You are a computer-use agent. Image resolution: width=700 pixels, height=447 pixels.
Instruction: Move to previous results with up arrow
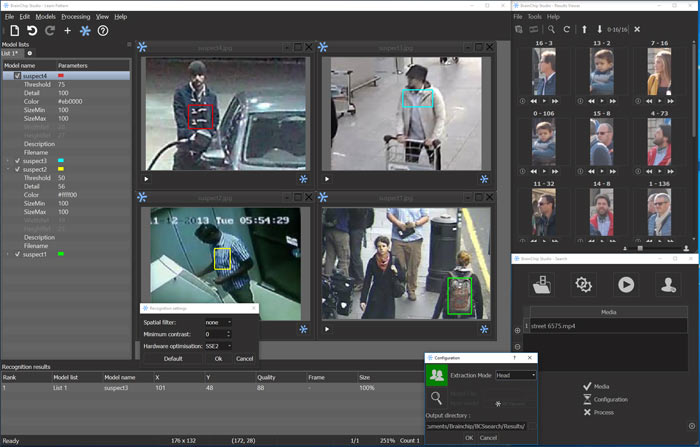click(x=584, y=29)
